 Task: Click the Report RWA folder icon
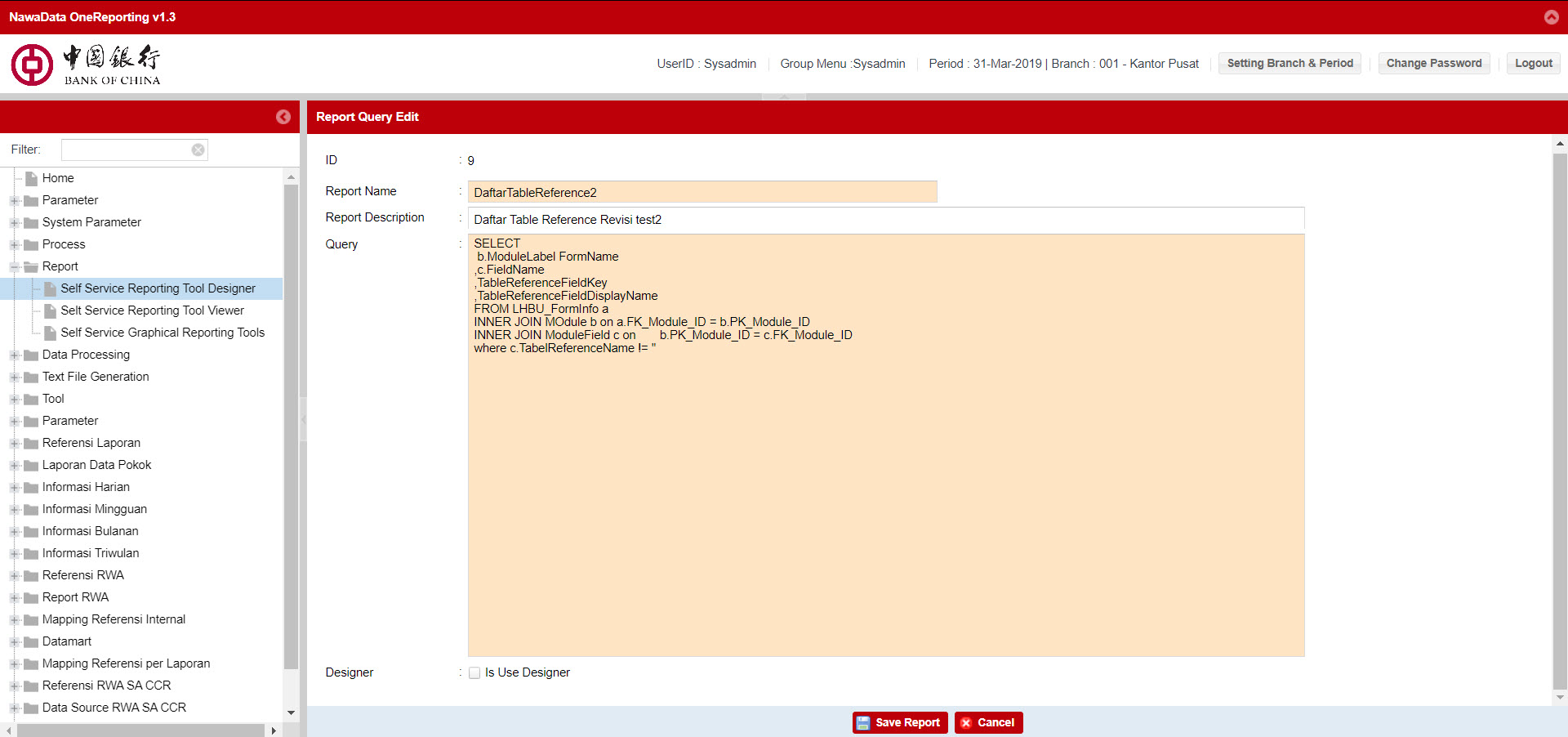click(x=32, y=597)
